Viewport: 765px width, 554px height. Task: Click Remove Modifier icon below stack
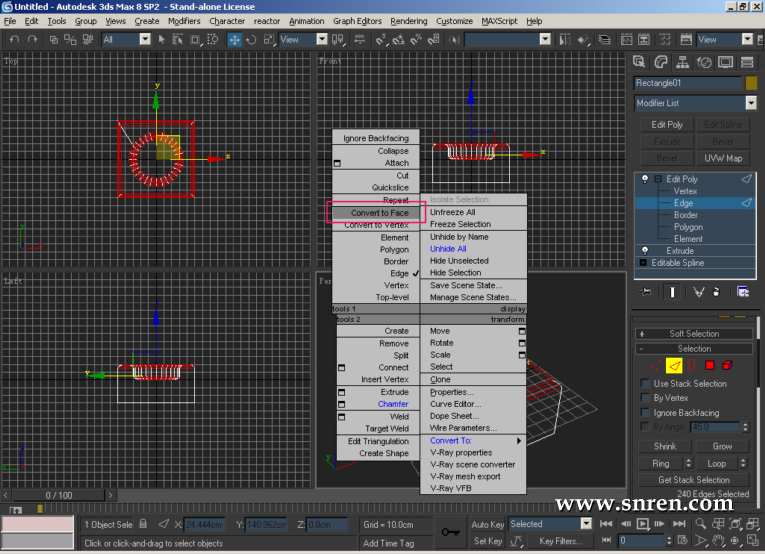(x=716, y=292)
